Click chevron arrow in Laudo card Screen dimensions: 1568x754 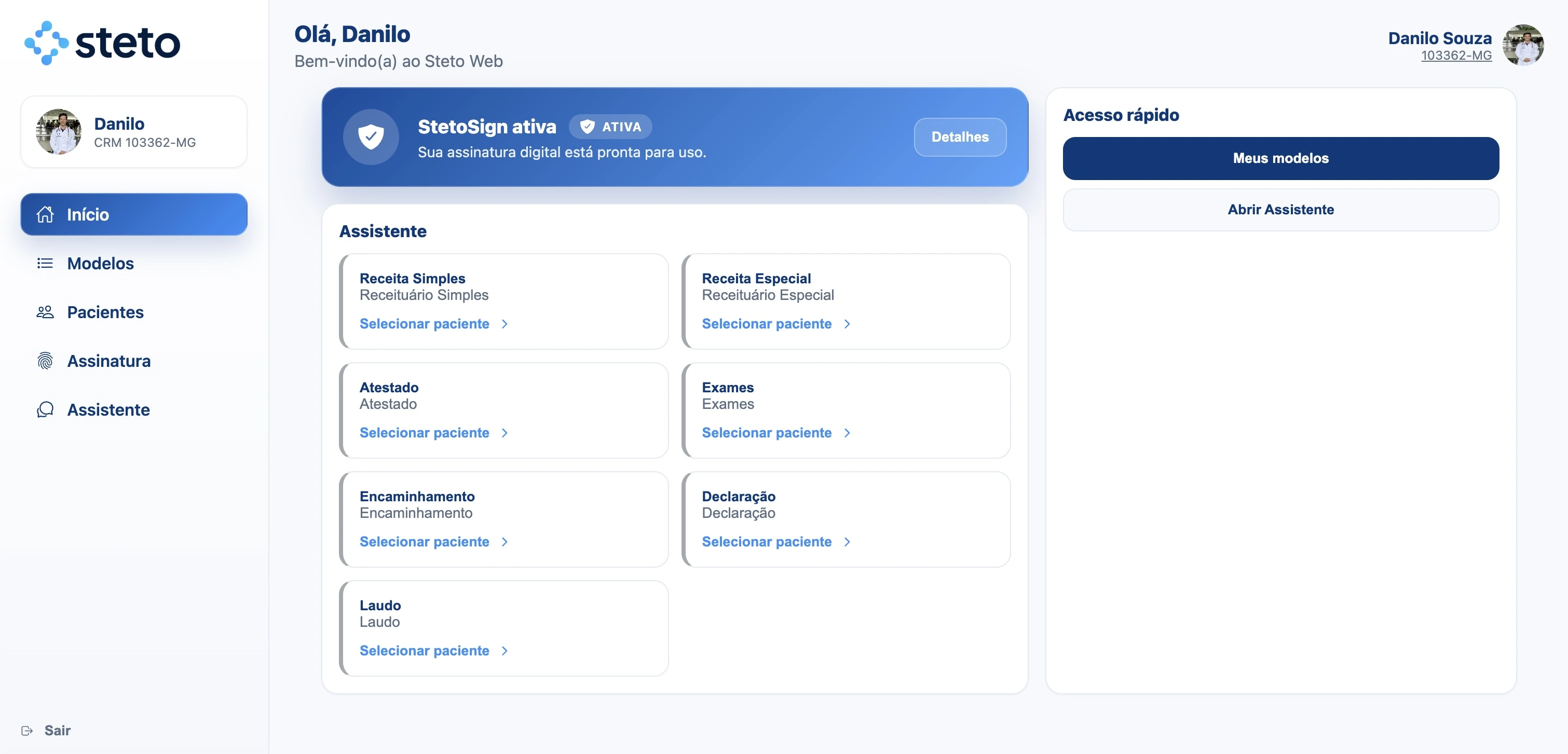(505, 651)
